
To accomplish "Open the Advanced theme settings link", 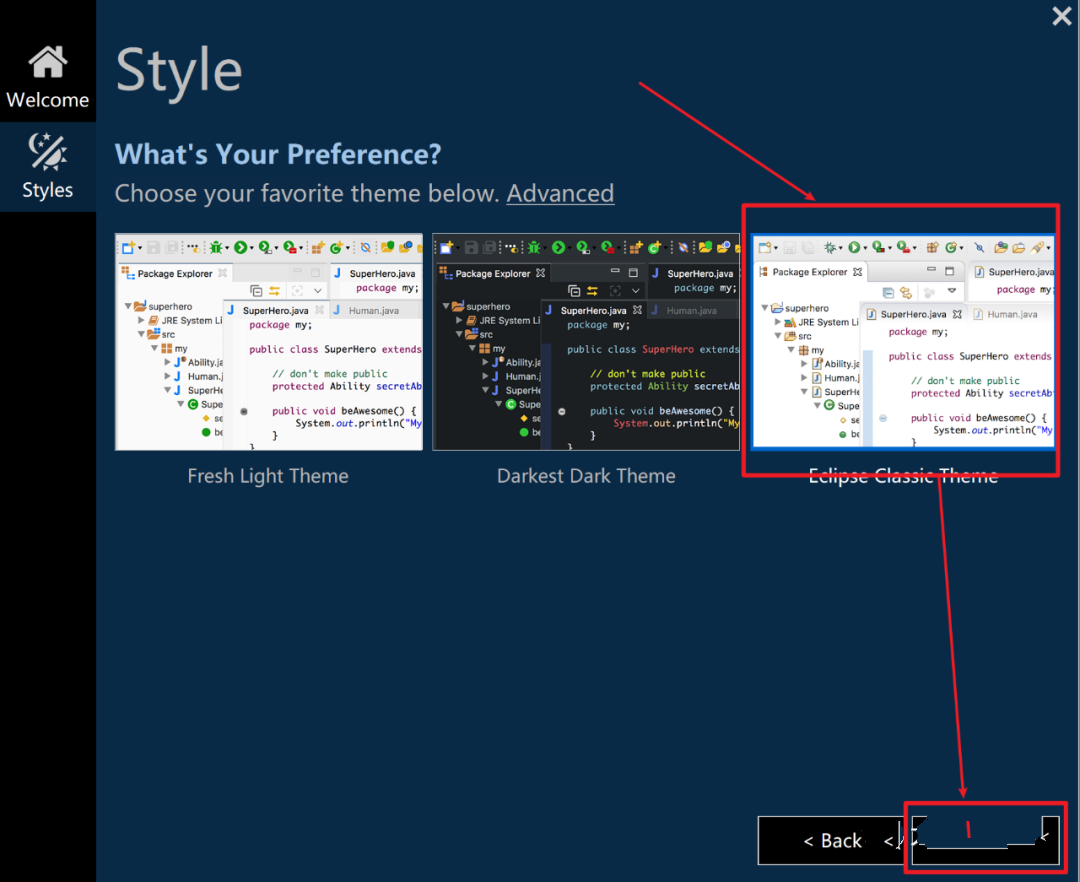I will coord(560,193).
